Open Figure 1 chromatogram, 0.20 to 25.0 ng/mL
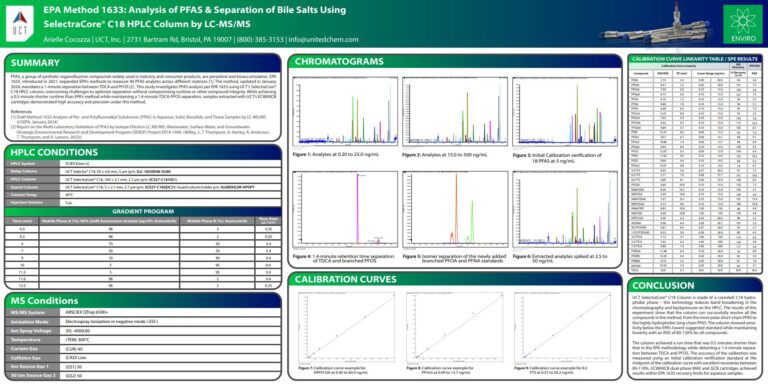Screen dimensions: 768x384 [344, 112]
